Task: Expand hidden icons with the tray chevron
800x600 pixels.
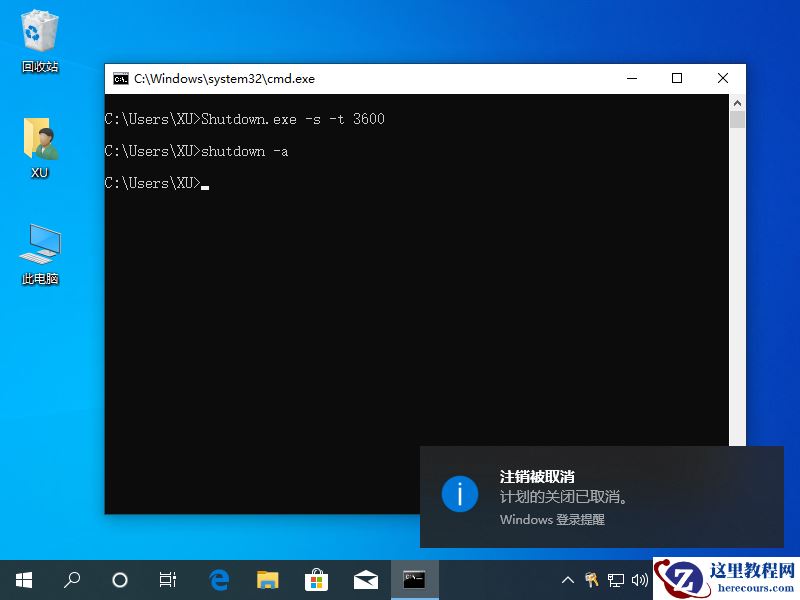Action: [567, 580]
